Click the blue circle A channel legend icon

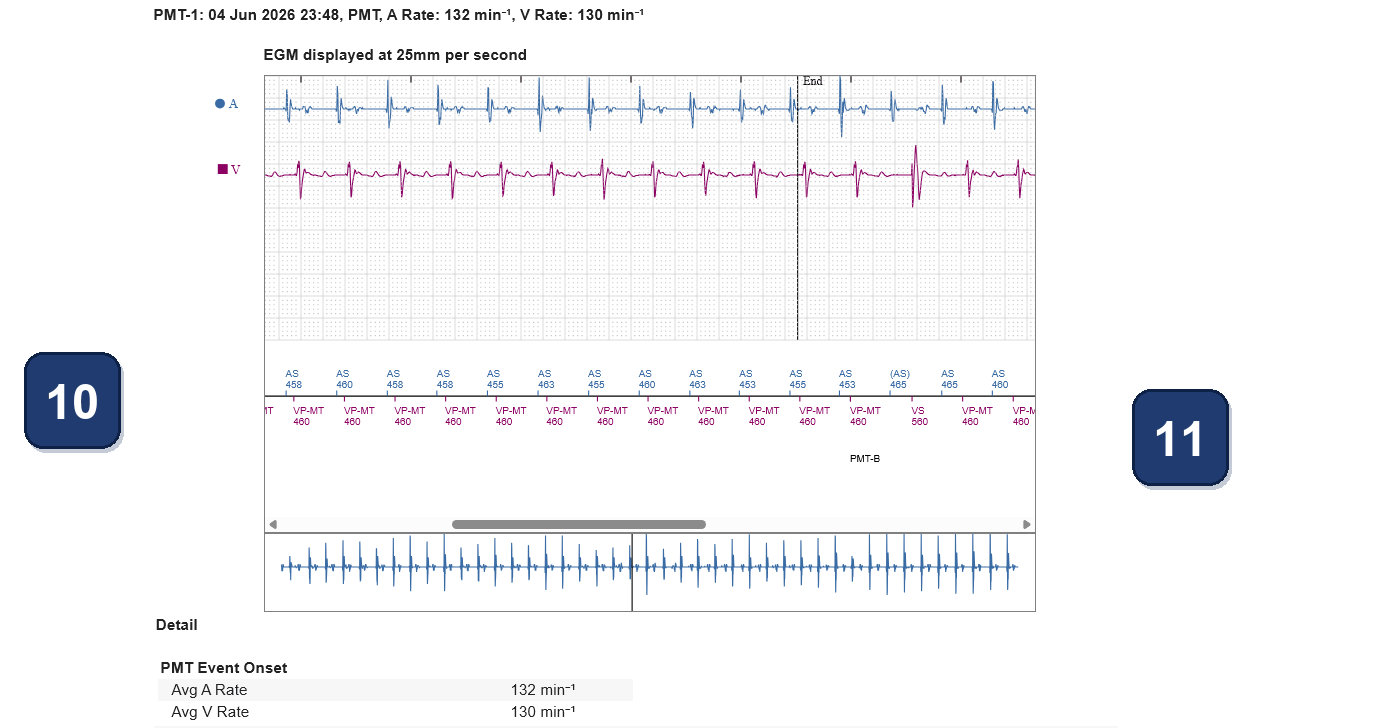220,103
